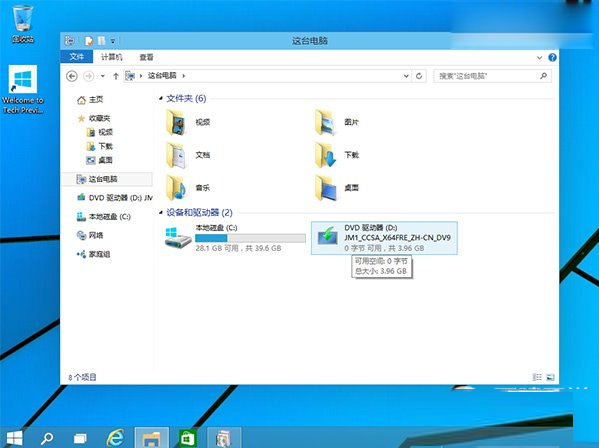Select the 图片 folder icon
This screenshot has height=448, width=599.
[325, 122]
